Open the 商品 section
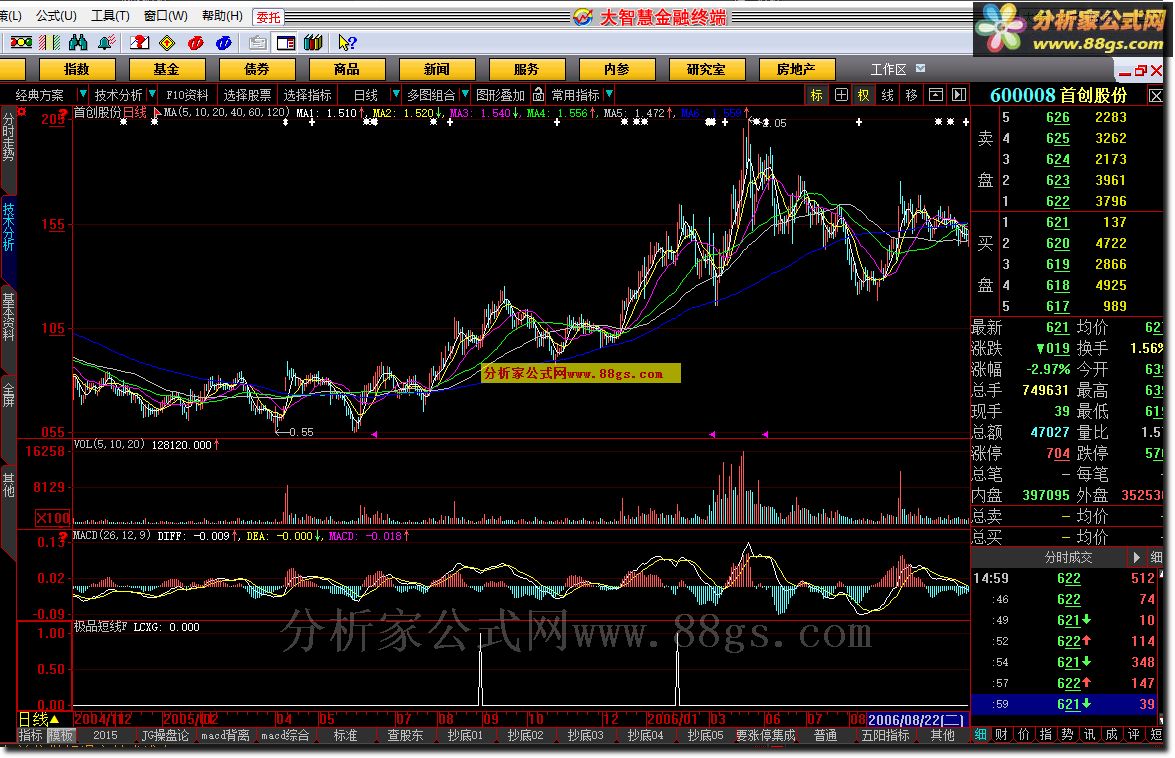 [347, 70]
